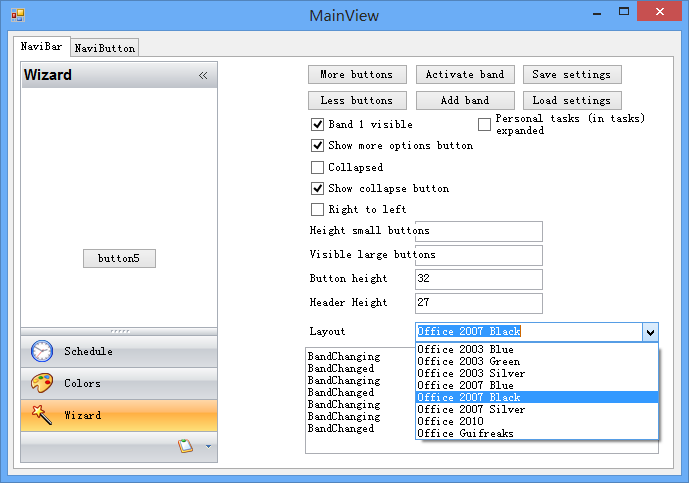This screenshot has height=483, width=689.
Task: Uncheck Band 1 visible
Action: 317,124
